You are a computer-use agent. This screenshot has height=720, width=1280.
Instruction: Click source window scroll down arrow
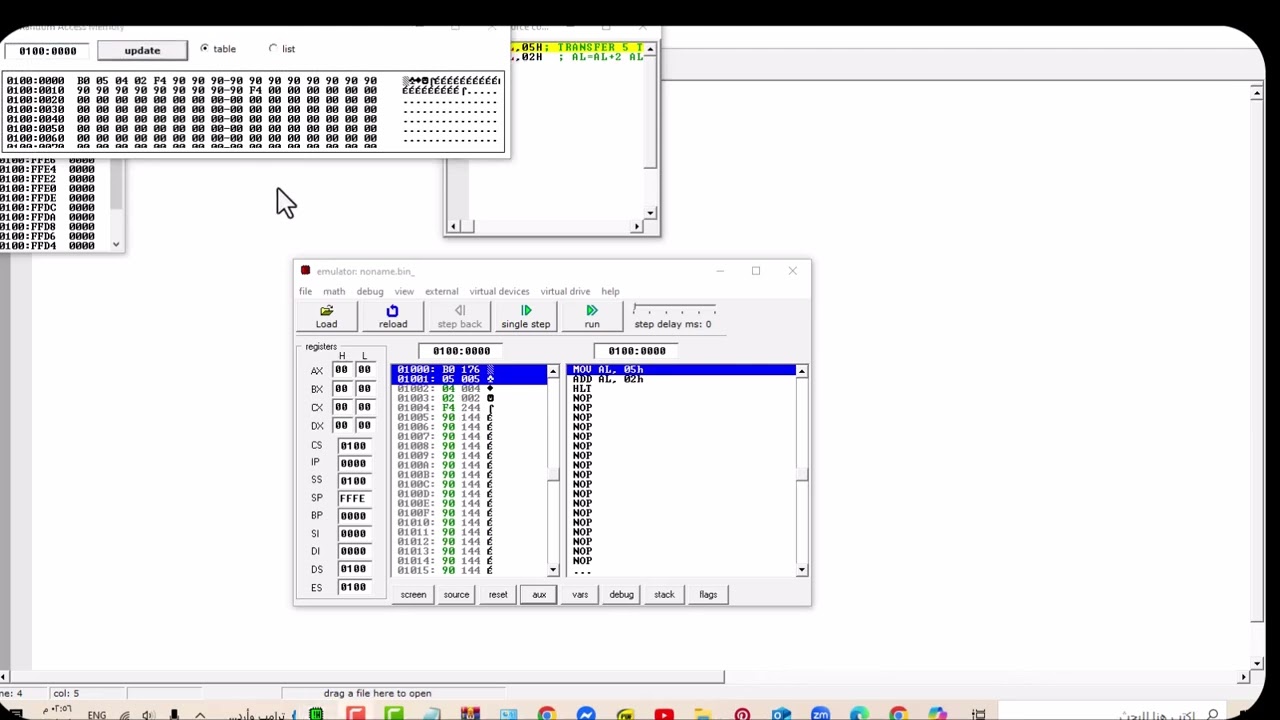[651, 212]
